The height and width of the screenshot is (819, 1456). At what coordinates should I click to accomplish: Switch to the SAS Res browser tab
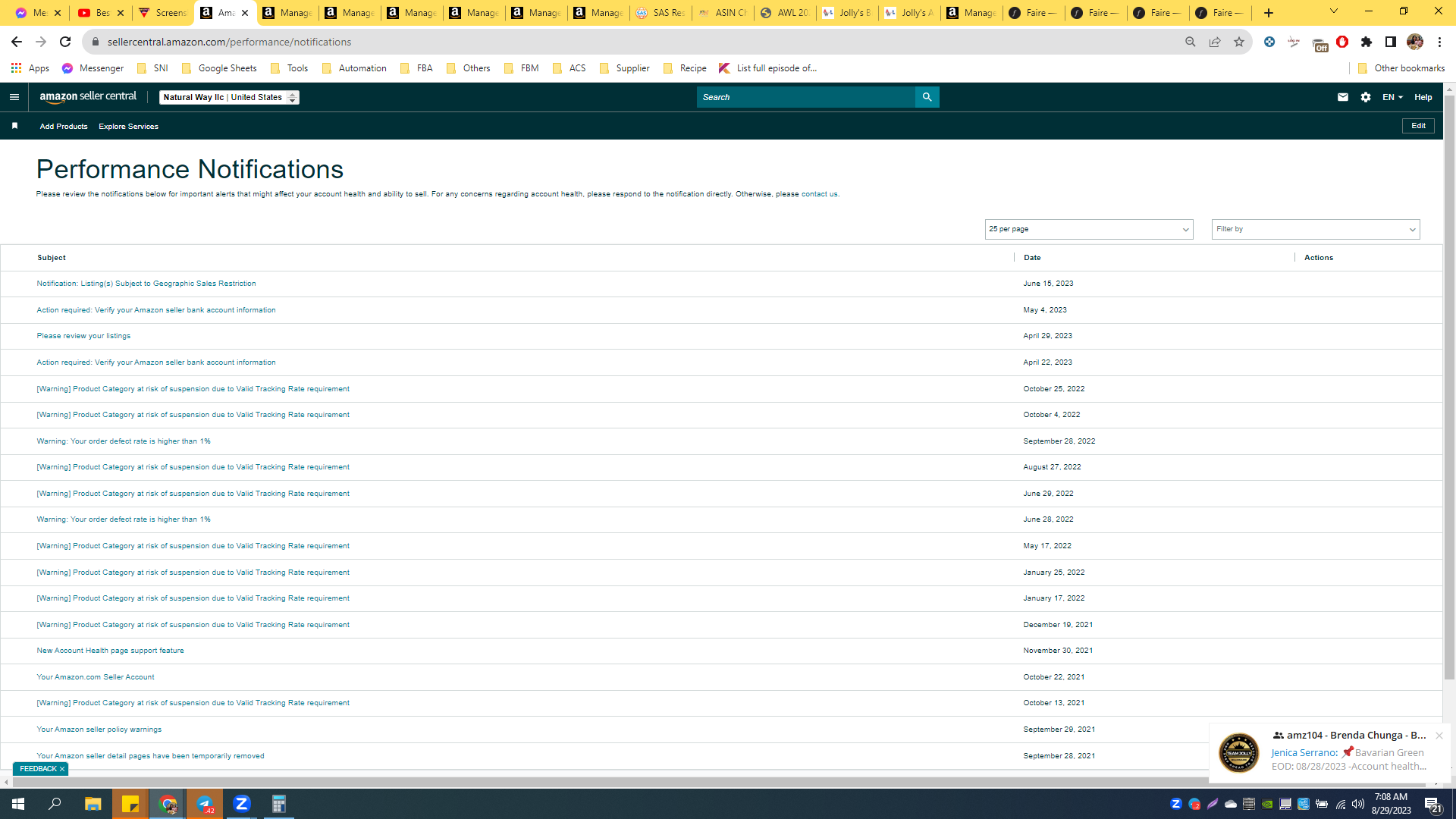pos(661,13)
